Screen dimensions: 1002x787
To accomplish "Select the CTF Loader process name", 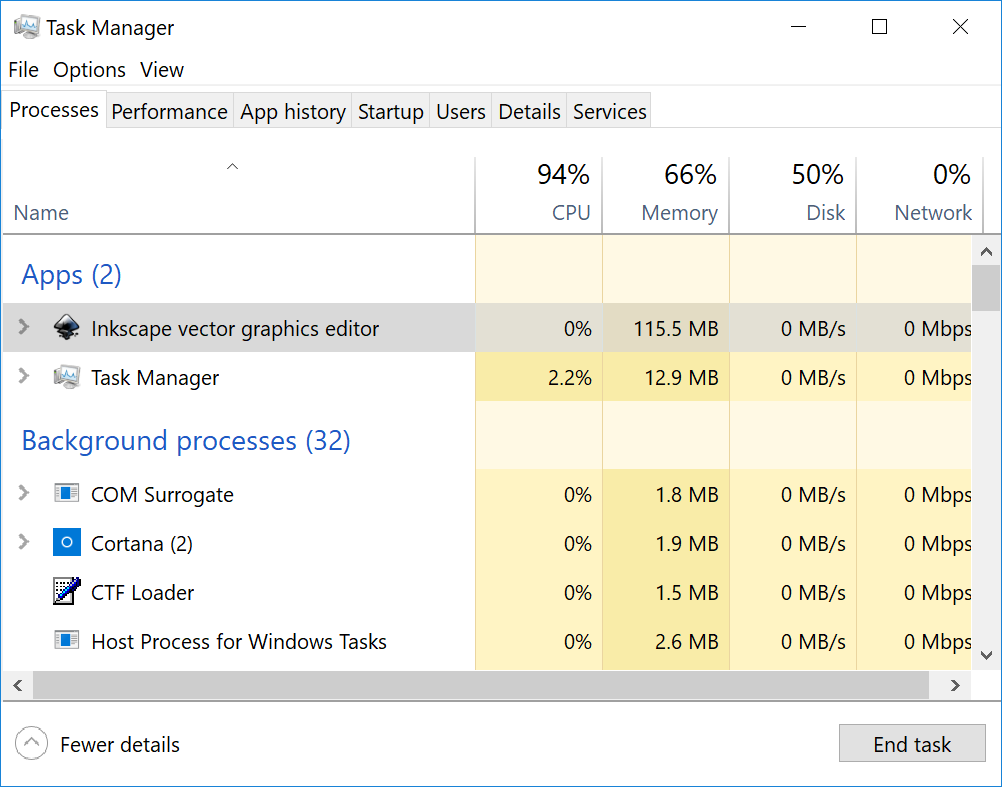I will [x=143, y=592].
